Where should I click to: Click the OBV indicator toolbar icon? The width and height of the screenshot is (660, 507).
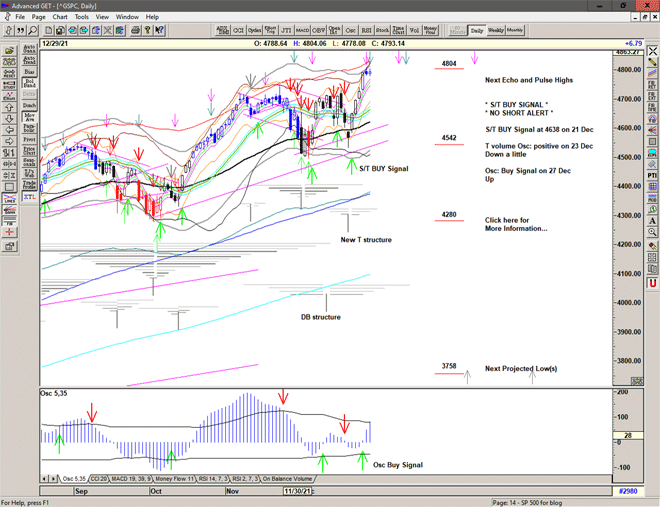[320, 31]
